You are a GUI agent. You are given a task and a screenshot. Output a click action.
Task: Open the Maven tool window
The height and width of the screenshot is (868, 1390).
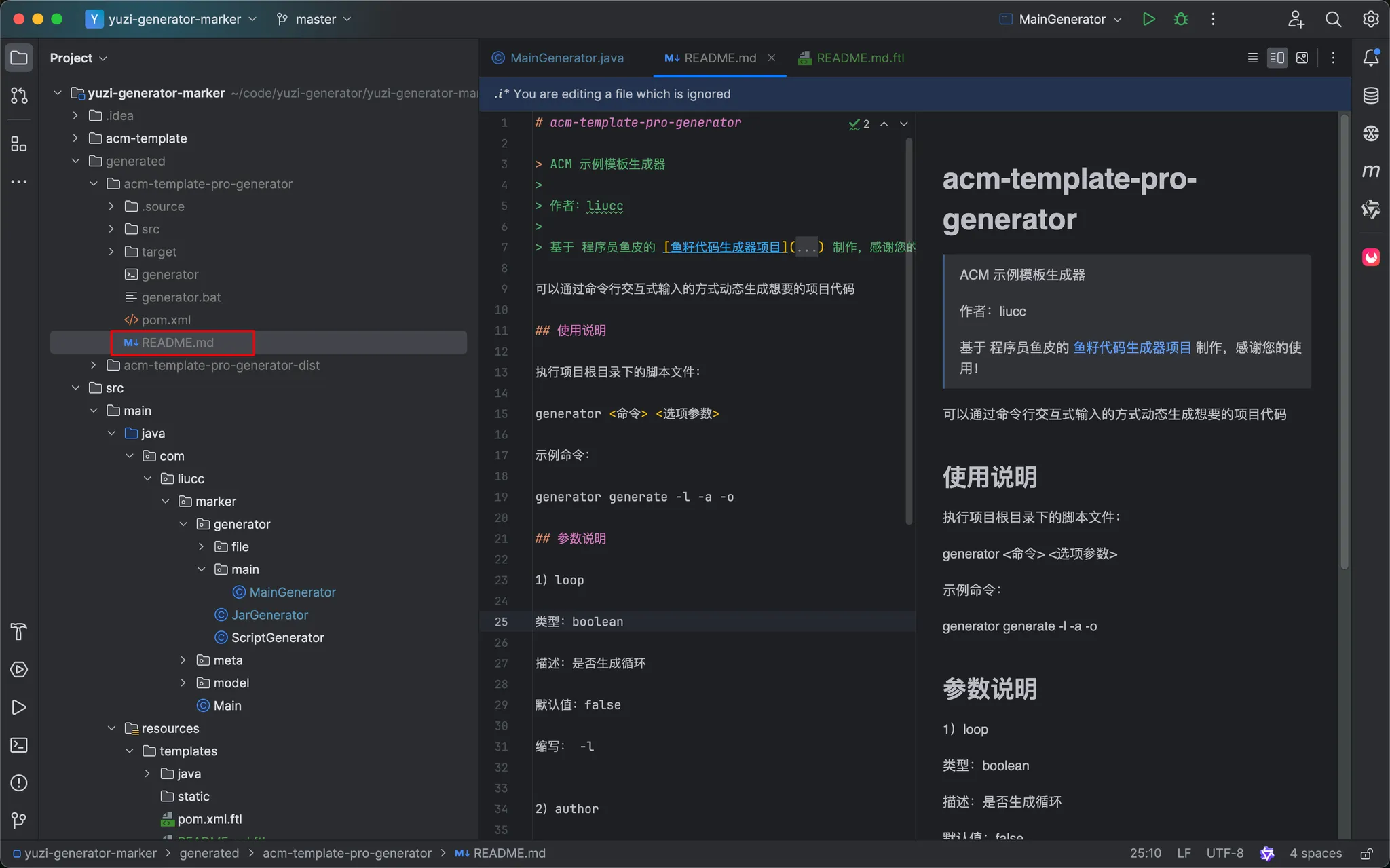pyautogui.click(x=1370, y=171)
